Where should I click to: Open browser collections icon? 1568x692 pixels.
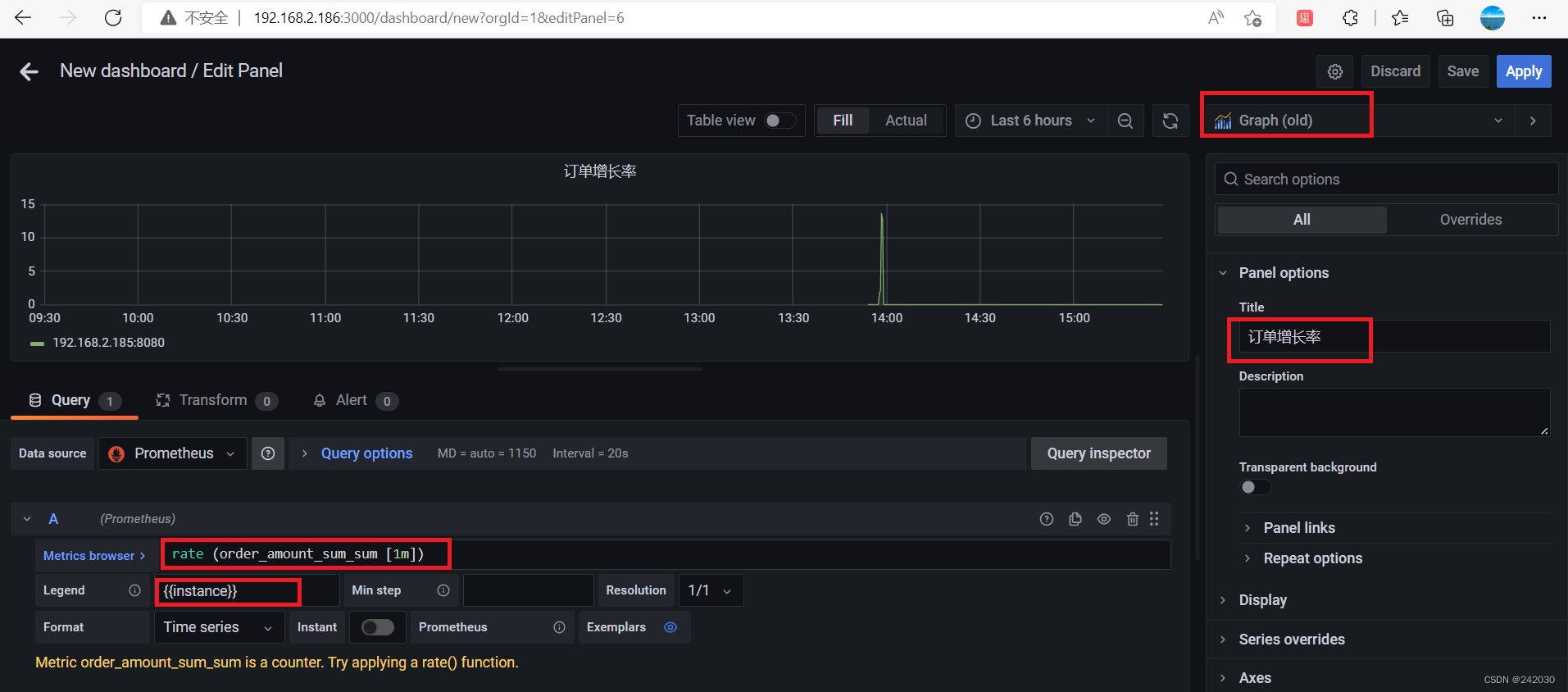click(x=1445, y=18)
